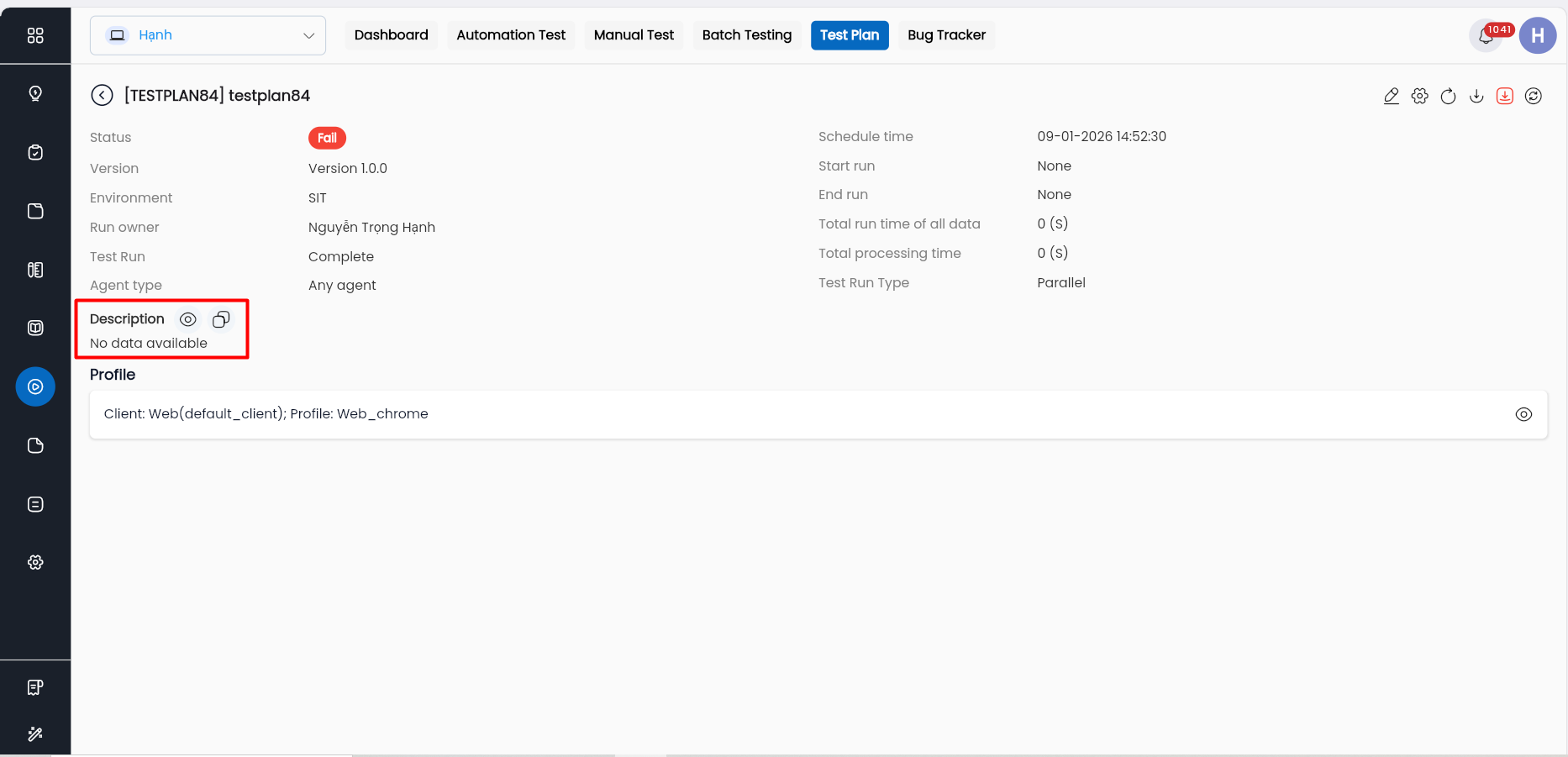Open notifications bell with 1041 badge
Viewport: 1568px width, 757px height.
click(x=1486, y=36)
